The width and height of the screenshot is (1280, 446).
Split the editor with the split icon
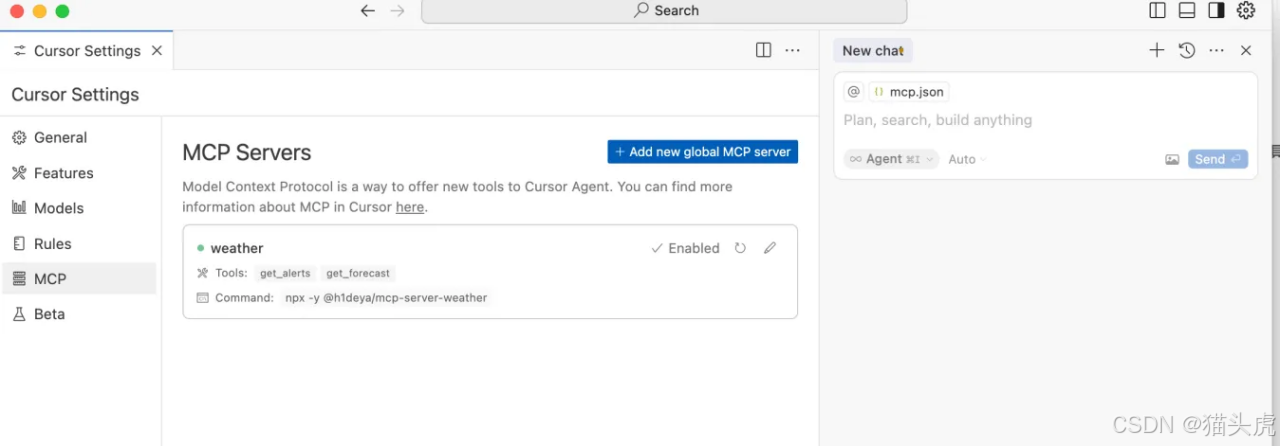coord(764,50)
